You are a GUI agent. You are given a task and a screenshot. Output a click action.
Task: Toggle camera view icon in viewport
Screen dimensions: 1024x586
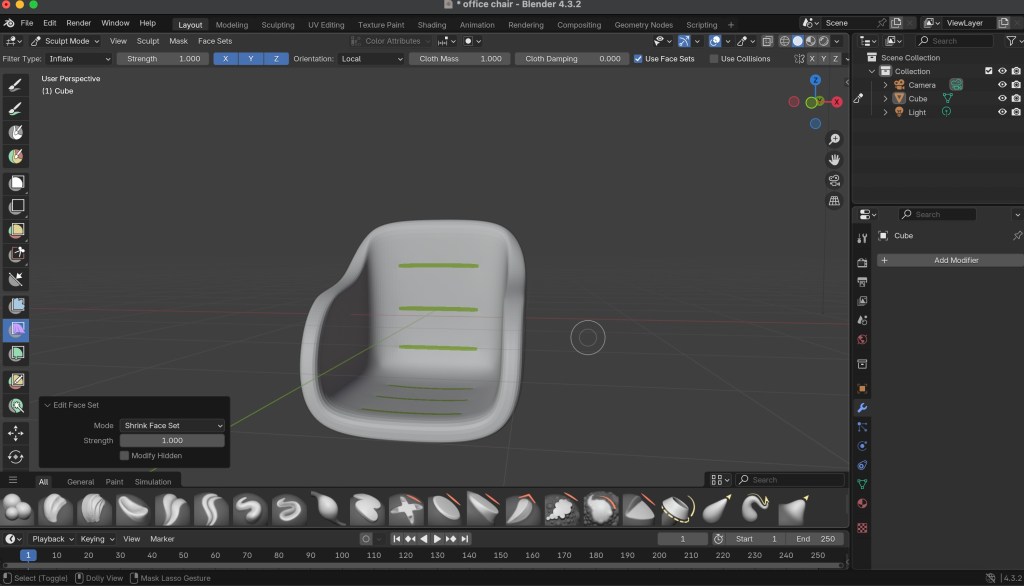(834, 181)
